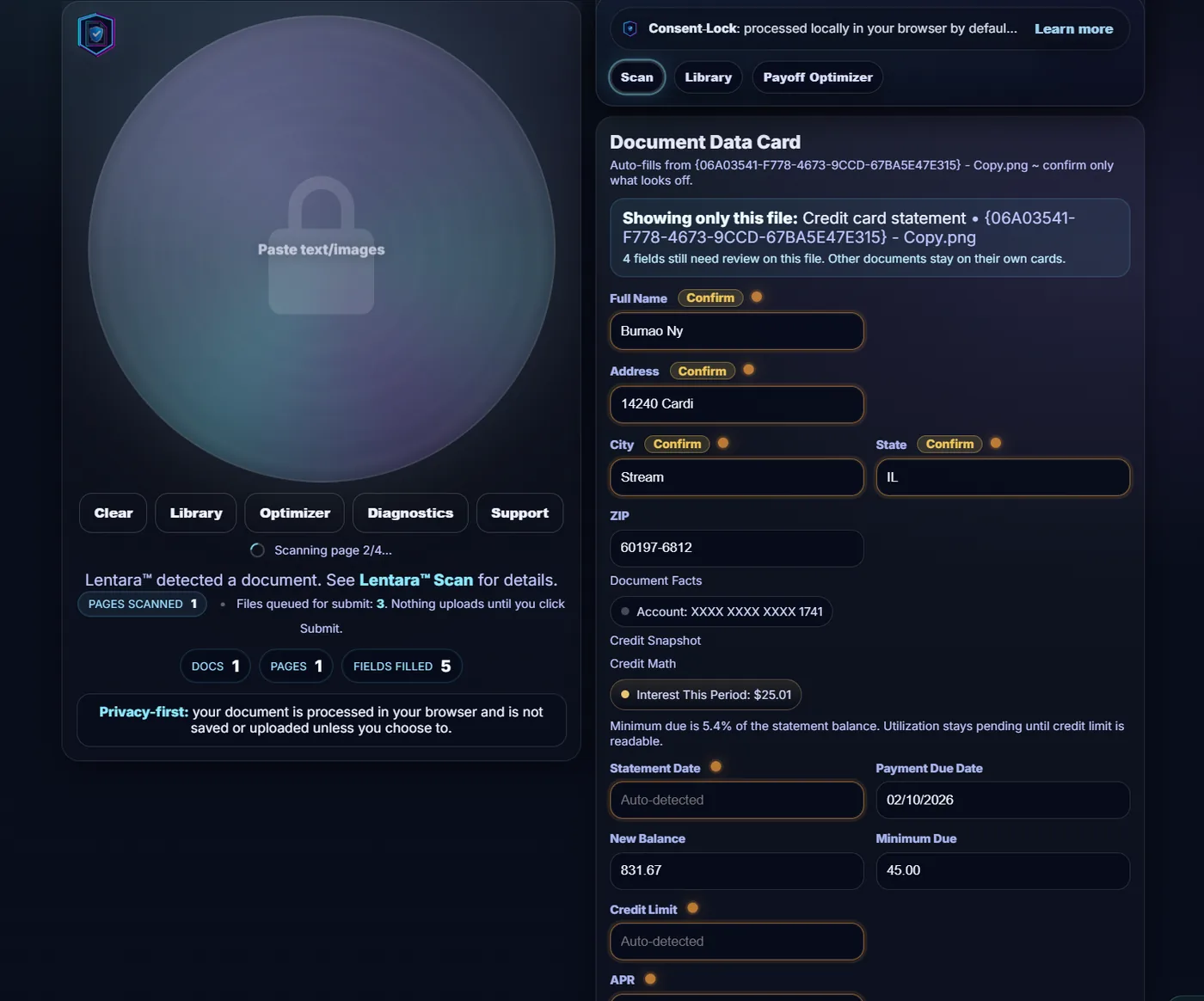This screenshot has width=1204, height=1001.
Task: Click the scanning progress spinner icon
Action: (257, 550)
